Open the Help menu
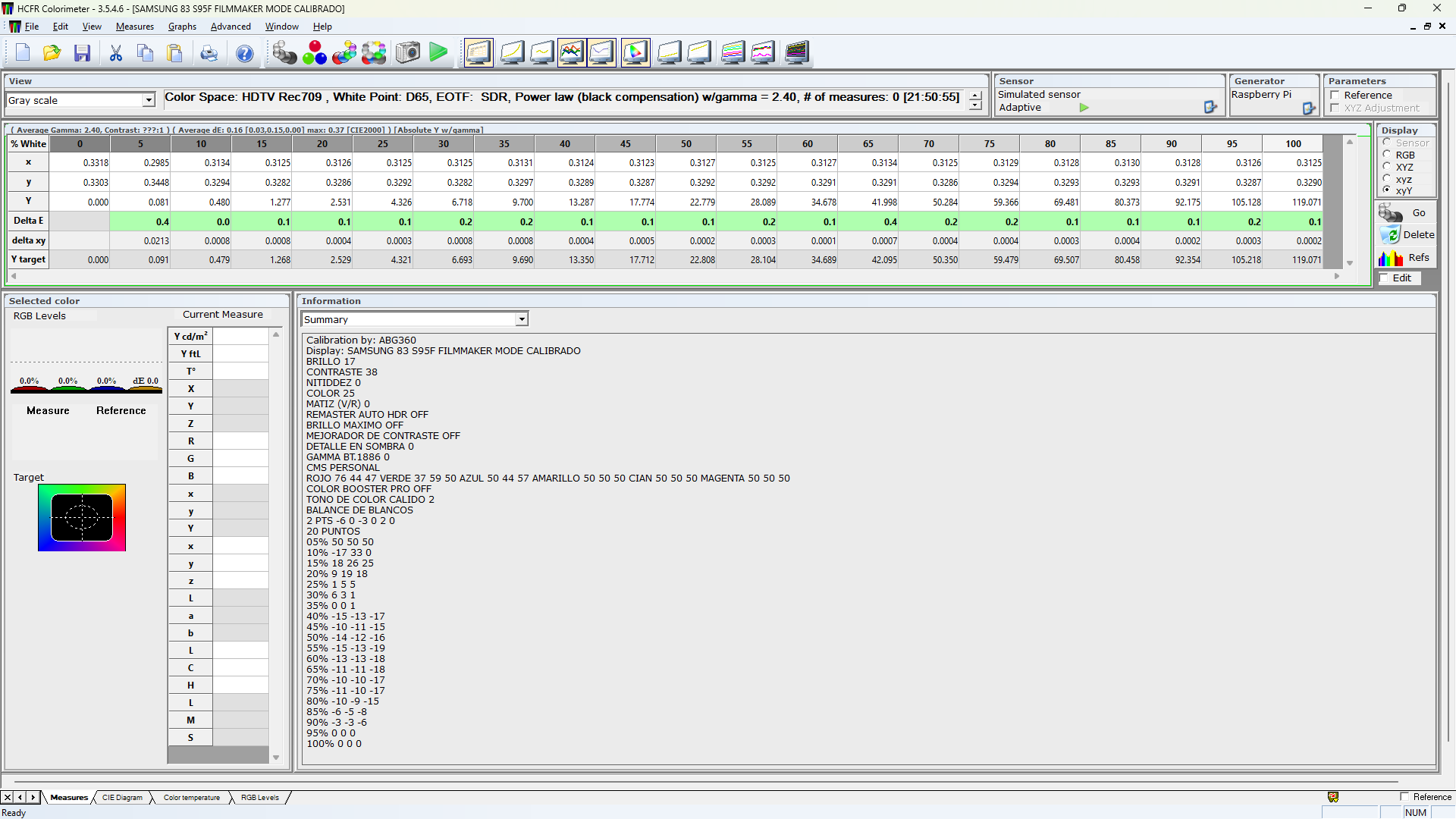Screen dimensions: 1456x819 point(322,27)
